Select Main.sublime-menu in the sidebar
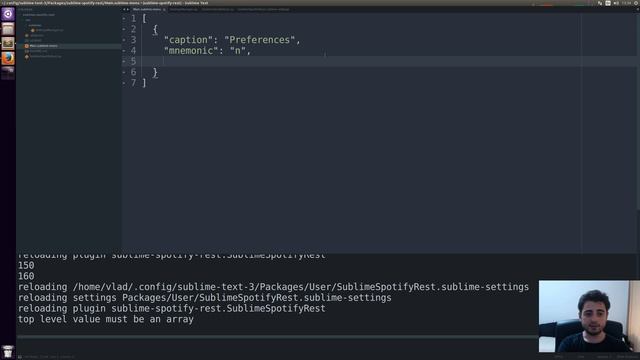Viewport: 640px width, 360px height. tap(44, 46)
